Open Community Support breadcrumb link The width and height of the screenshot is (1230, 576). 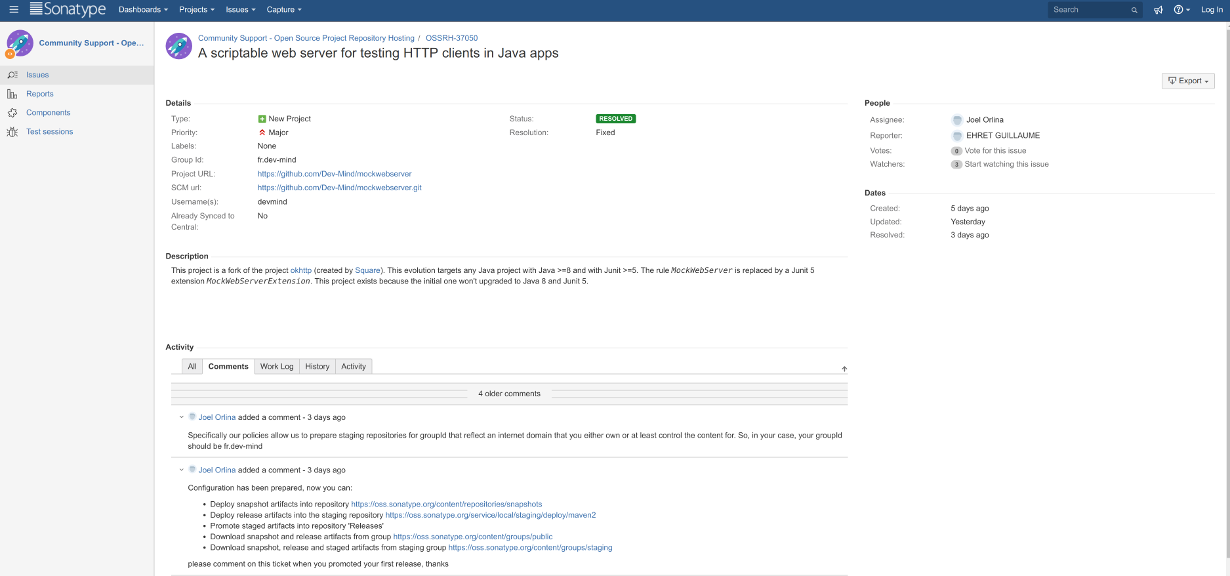point(306,37)
